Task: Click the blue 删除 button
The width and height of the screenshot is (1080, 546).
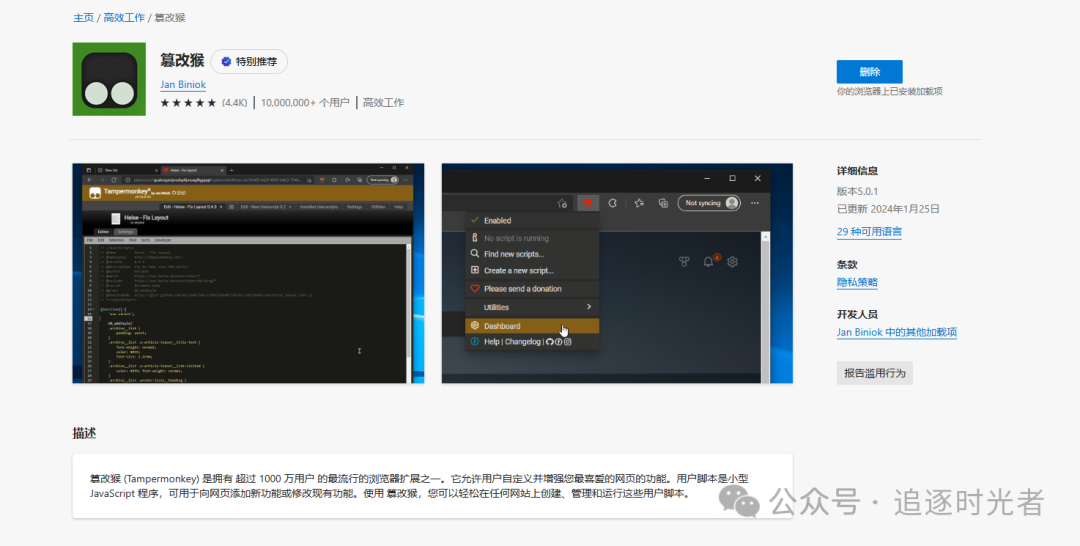Action: point(869,72)
